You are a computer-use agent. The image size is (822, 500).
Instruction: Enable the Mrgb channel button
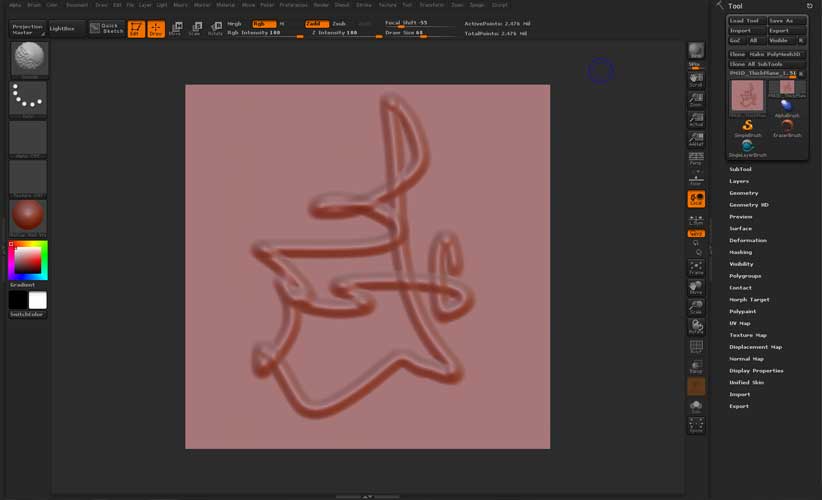(x=234, y=24)
